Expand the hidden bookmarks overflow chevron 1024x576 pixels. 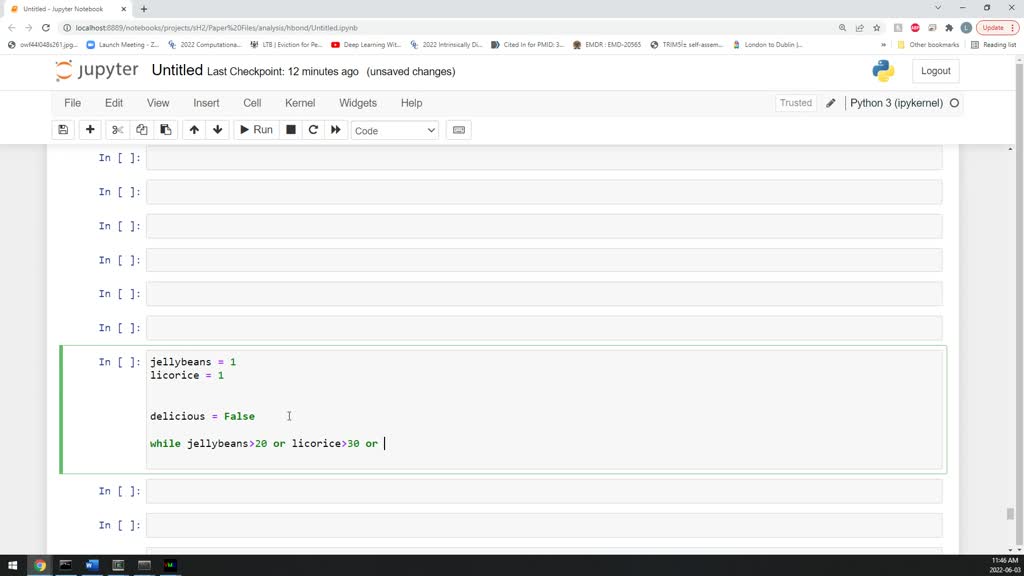884,44
